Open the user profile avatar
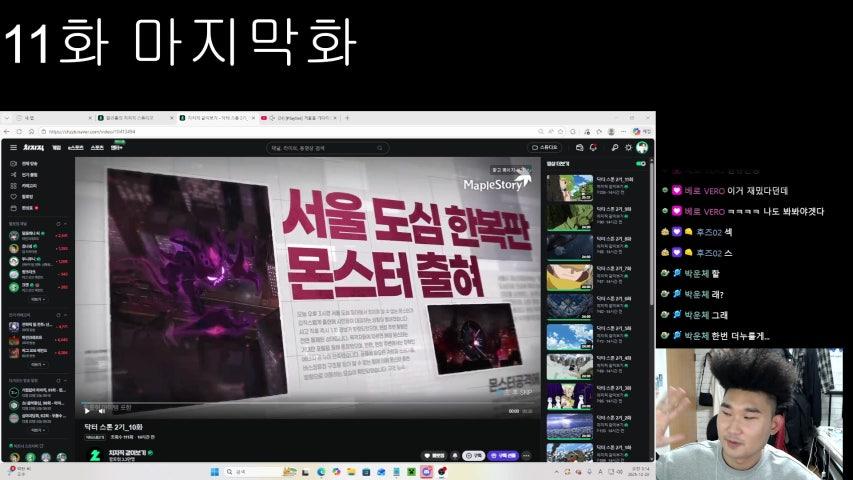This screenshot has width=853, height=480. pyautogui.click(x=642, y=147)
